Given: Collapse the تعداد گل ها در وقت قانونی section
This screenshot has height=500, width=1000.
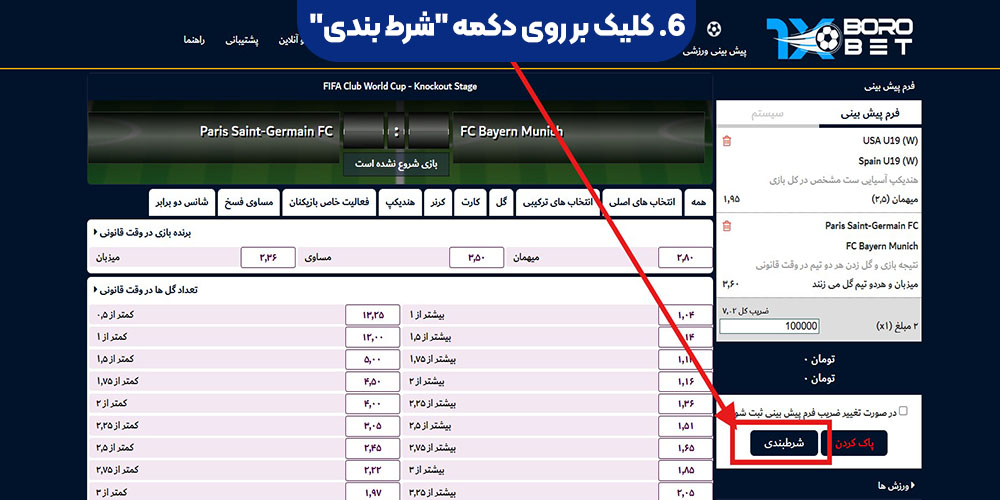Looking at the screenshot, I should point(96,290).
